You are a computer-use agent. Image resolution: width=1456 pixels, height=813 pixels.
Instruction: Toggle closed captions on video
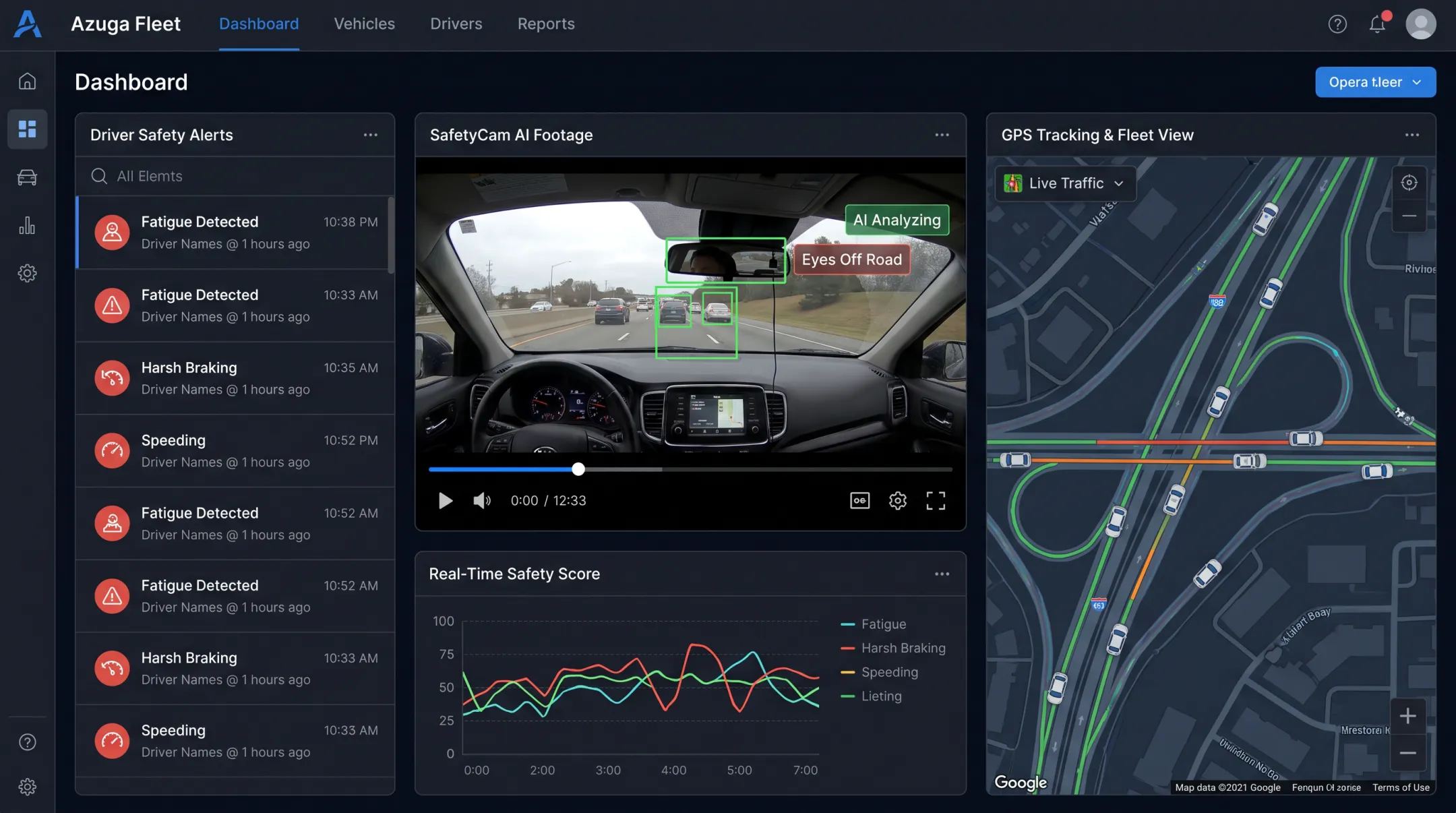pyautogui.click(x=859, y=500)
